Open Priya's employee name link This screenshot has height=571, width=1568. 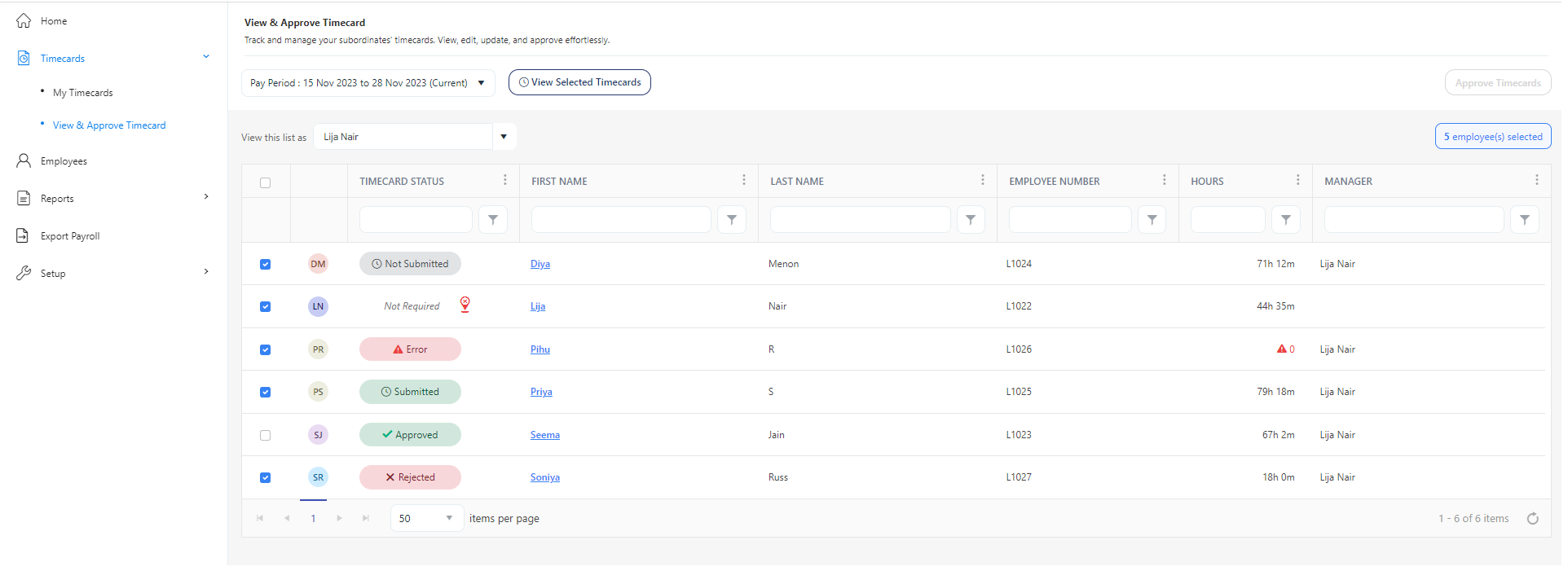(541, 392)
